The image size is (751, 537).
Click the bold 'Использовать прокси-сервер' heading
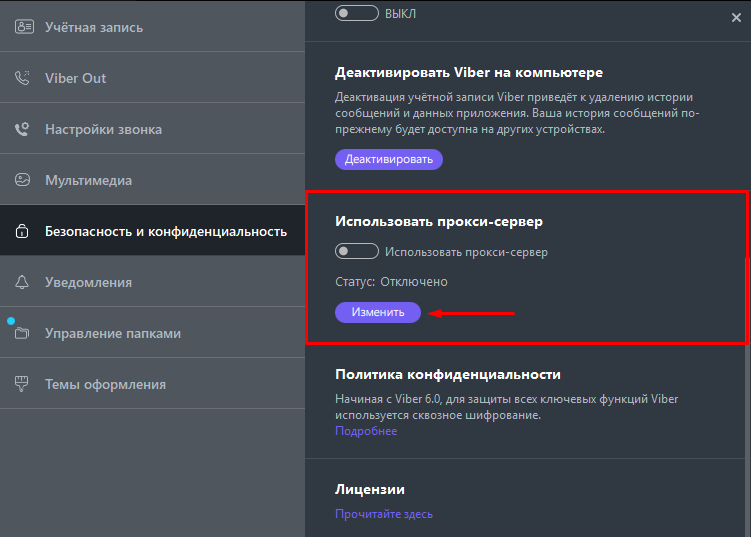click(439, 221)
